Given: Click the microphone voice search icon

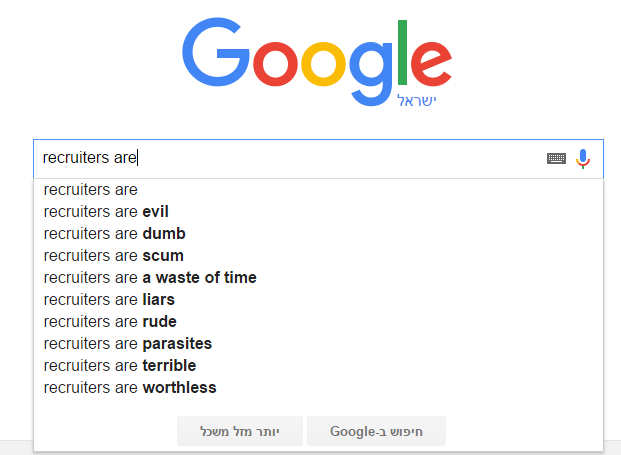Looking at the screenshot, I should [584, 158].
